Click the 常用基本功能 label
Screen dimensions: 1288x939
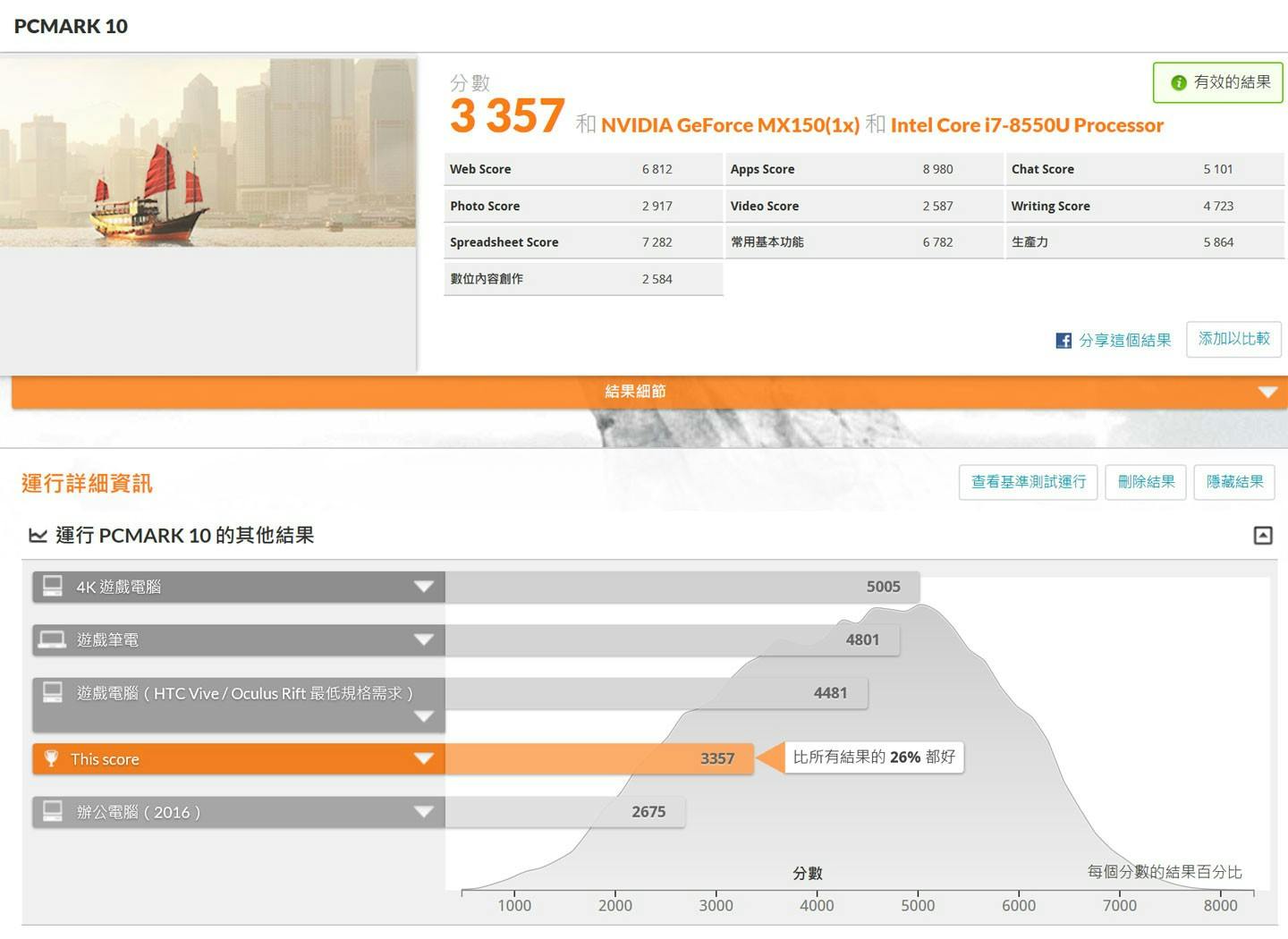[767, 242]
